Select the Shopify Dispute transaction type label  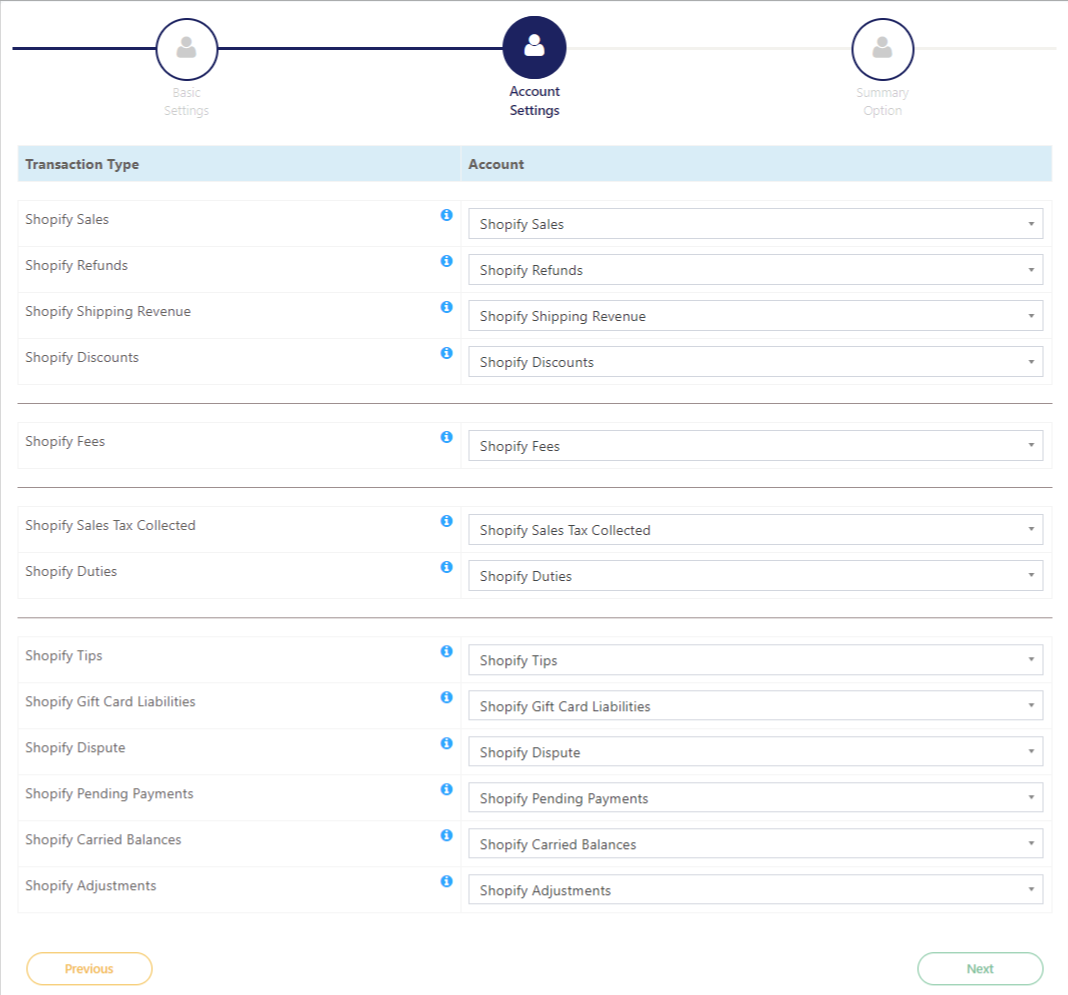coord(75,748)
